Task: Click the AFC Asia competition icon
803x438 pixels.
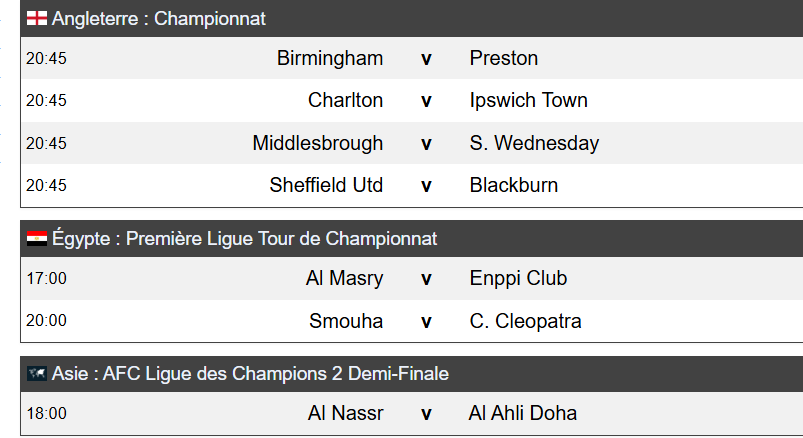Action: pos(37,374)
